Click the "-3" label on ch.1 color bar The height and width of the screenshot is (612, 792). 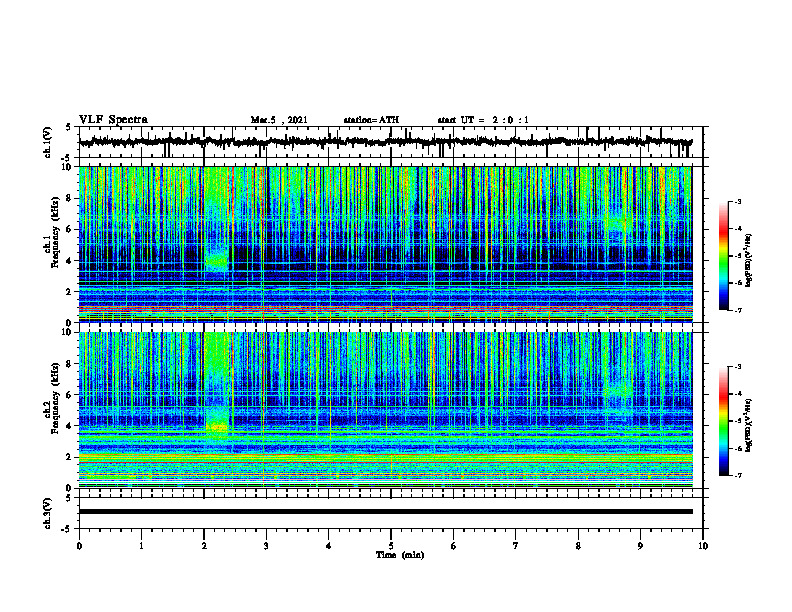click(x=737, y=202)
